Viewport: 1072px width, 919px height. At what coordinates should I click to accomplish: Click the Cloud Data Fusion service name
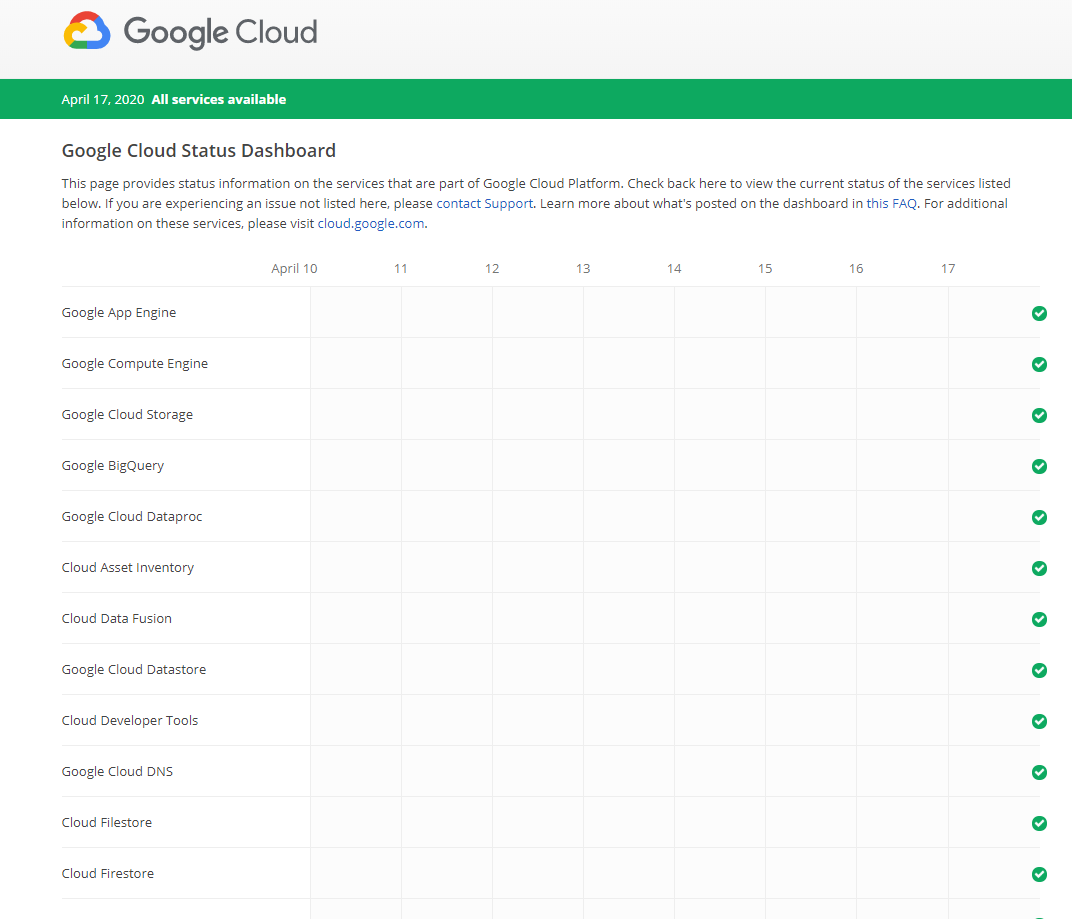click(117, 618)
